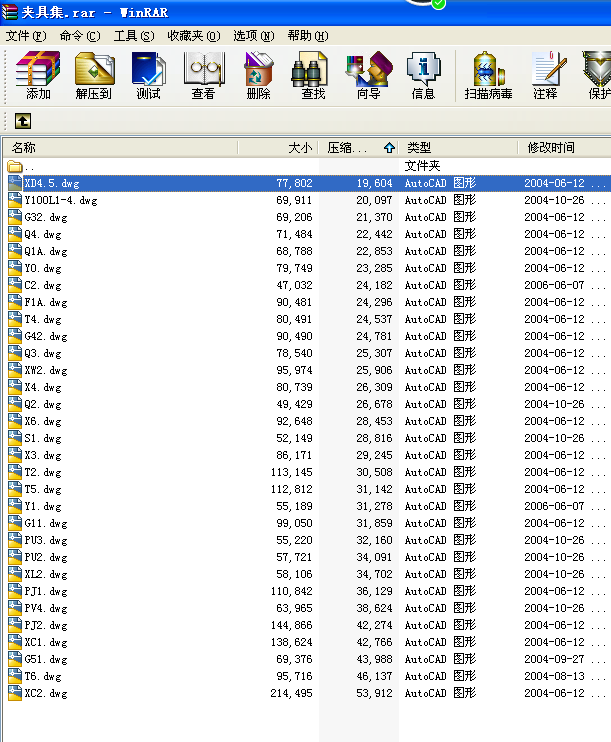Click the file icon of S1.dwg
This screenshot has height=742, width=611.
coord(15,438)
